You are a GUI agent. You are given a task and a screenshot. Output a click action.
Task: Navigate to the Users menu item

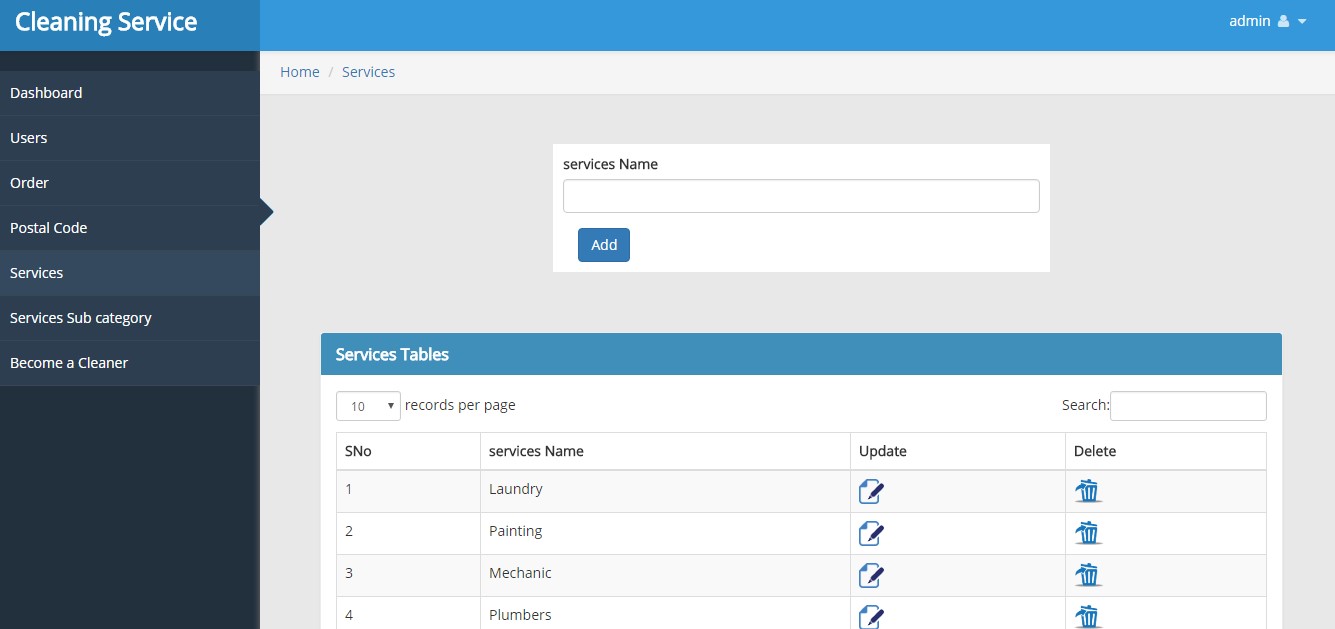pyautogui.click(x=28, y=137)
